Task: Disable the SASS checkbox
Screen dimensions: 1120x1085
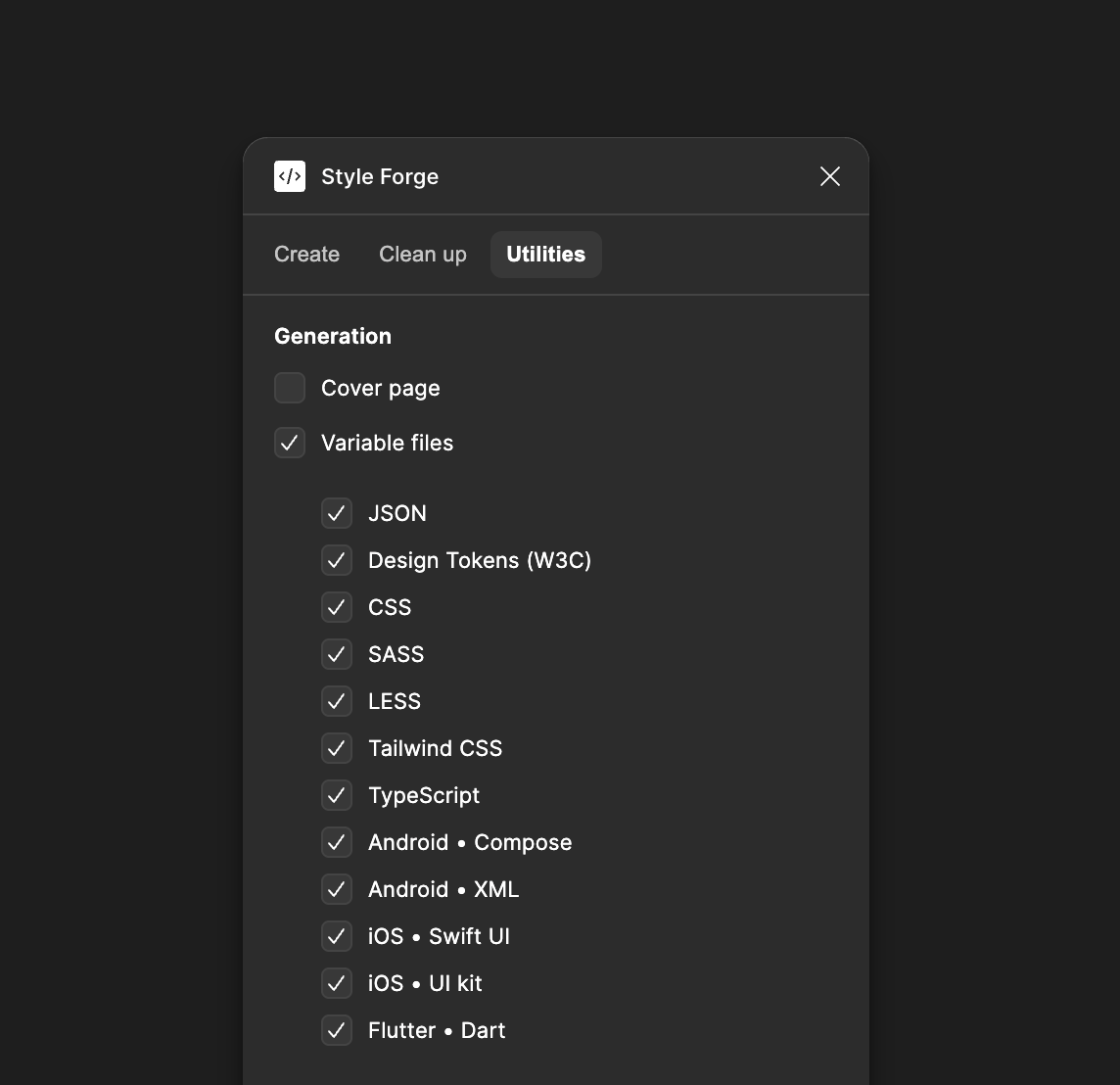Action: pos(337,654)
